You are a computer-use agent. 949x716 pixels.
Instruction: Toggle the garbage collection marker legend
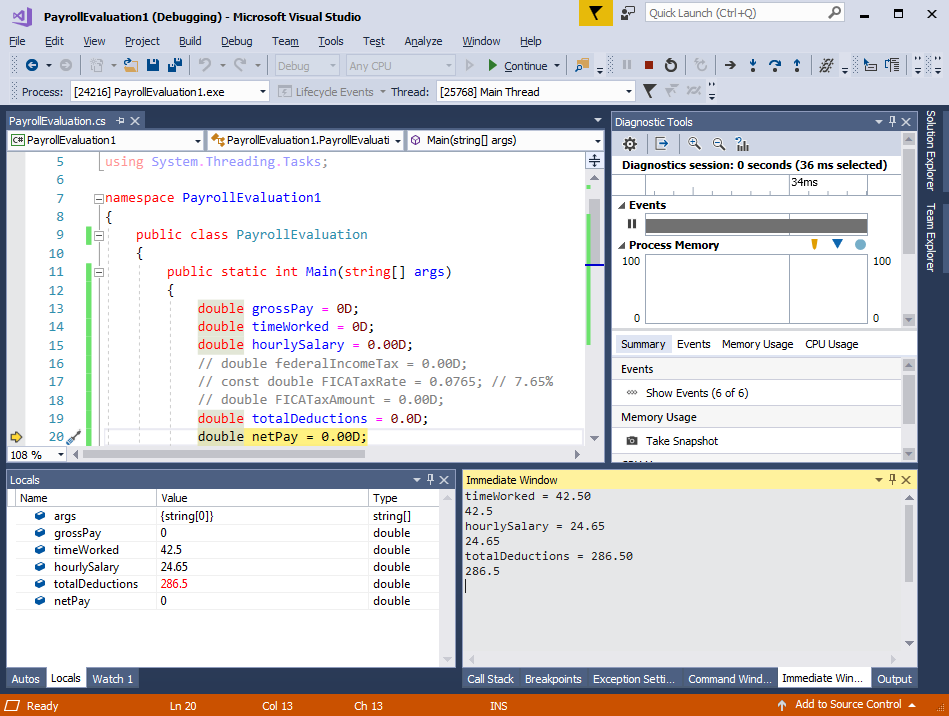click(x=815, y=244)
